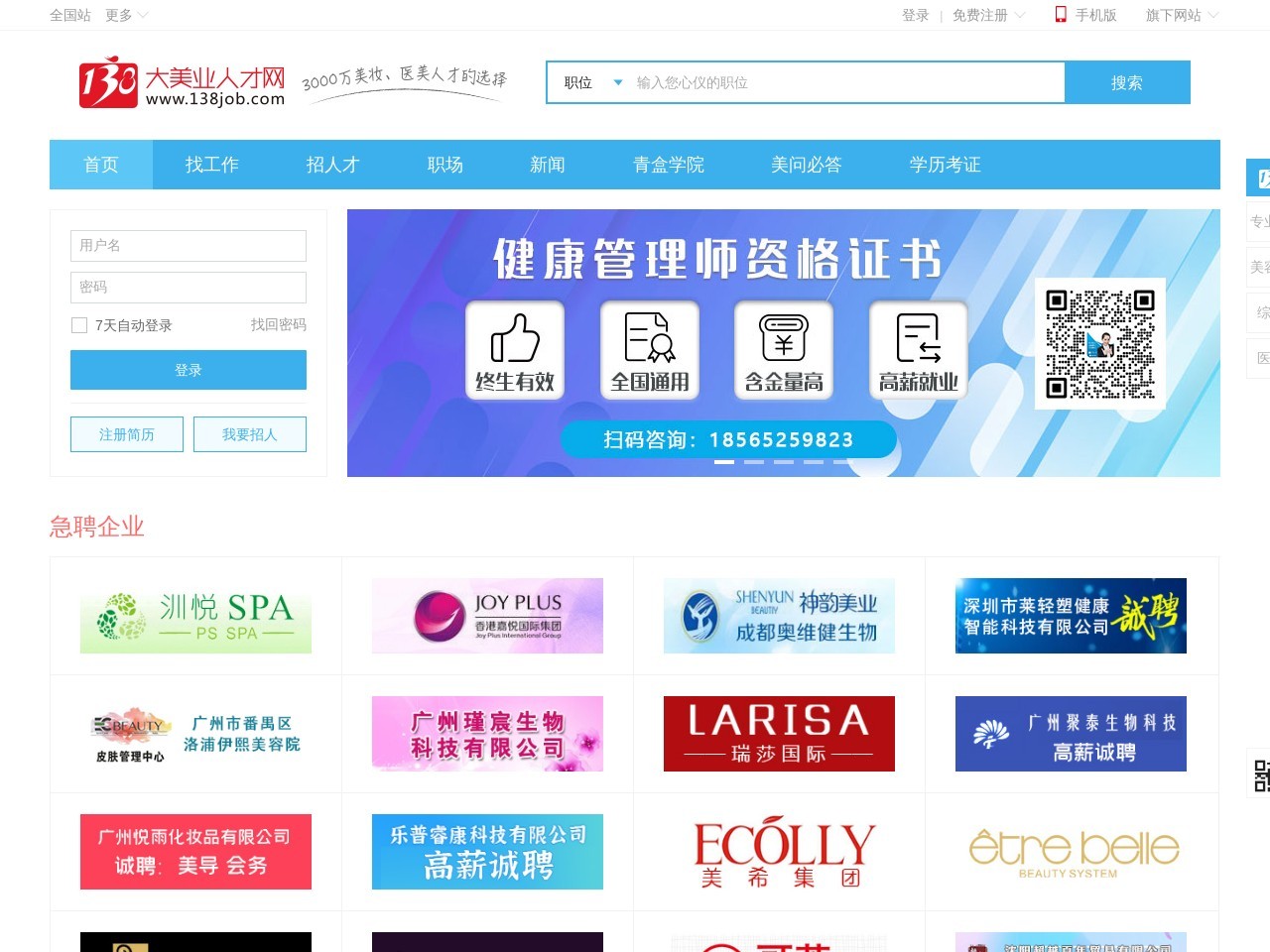The image size is (1270, 952).
Task: Expand the 更多 dropdown in top bar
Action: [127, 15]
